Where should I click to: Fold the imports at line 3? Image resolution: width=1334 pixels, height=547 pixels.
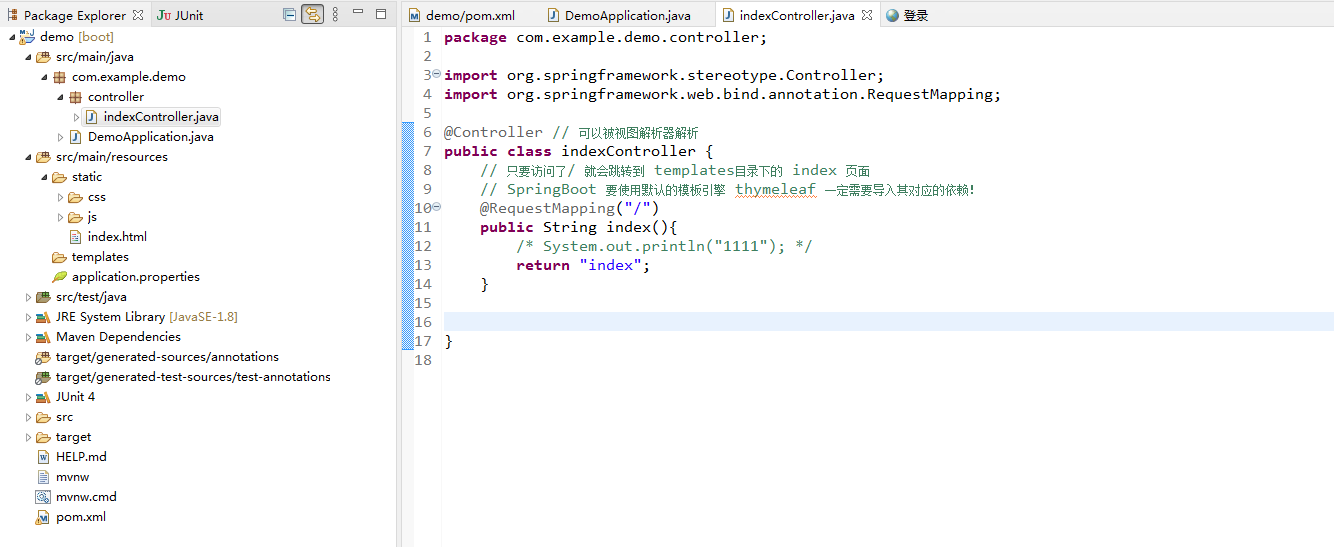pyautogui.click(x=437, y=75)
